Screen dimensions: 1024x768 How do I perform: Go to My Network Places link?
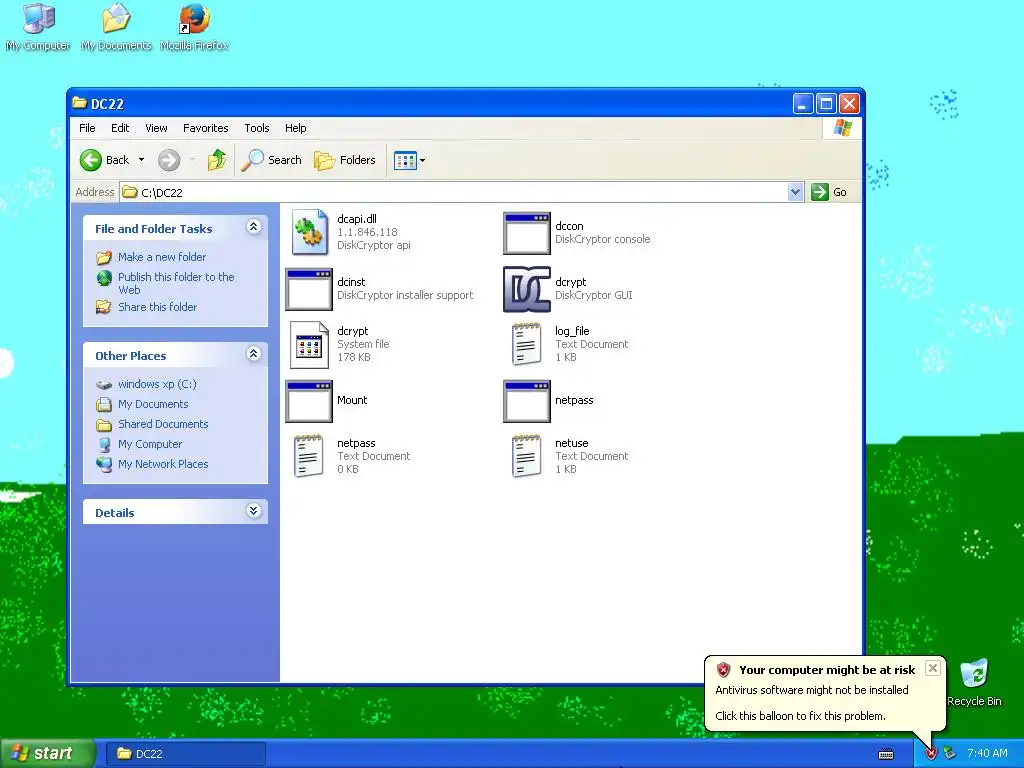(x=163, y=464)
